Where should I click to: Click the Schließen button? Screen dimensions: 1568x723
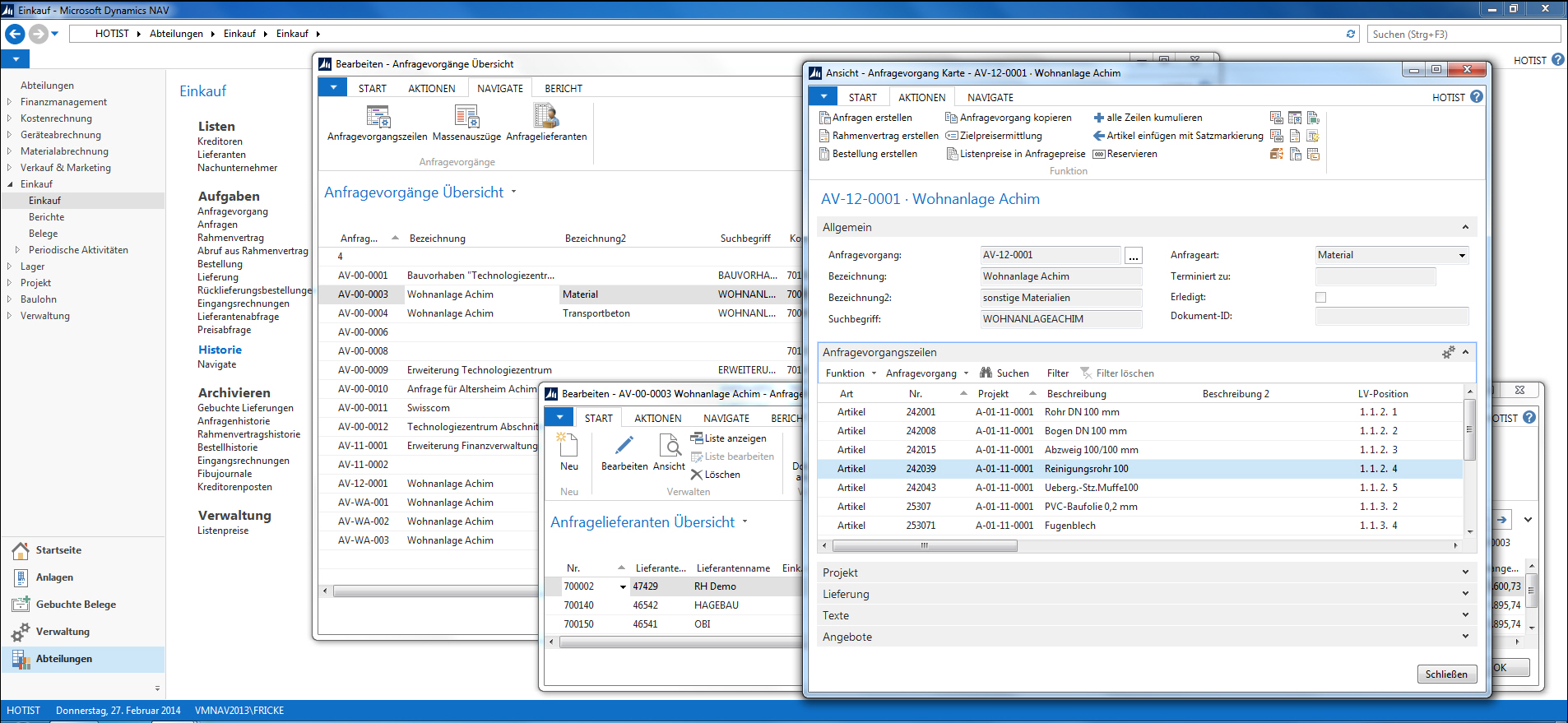pos(1446,674)
